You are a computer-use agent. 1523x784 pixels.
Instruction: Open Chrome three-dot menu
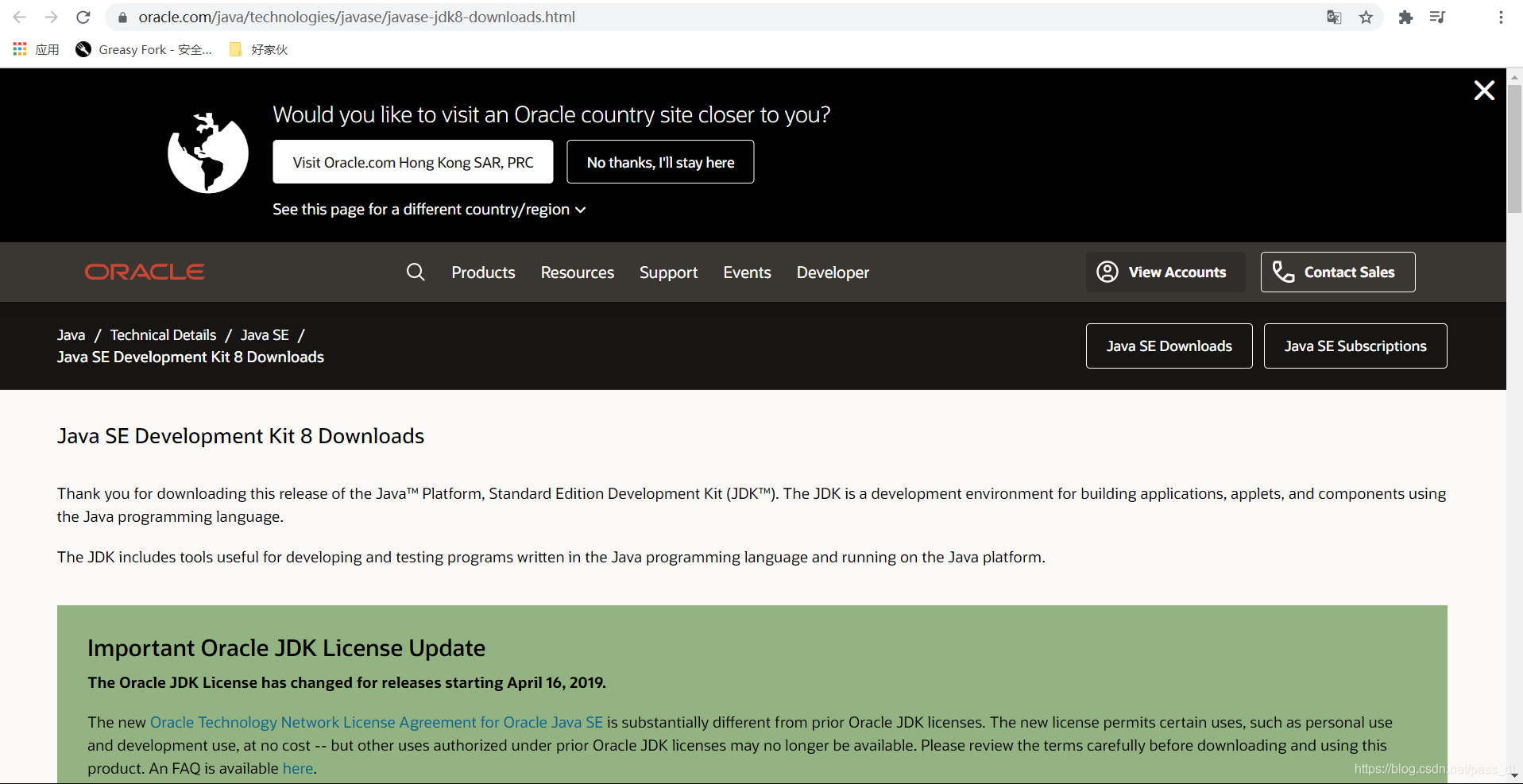click(x=1501, y=17)
